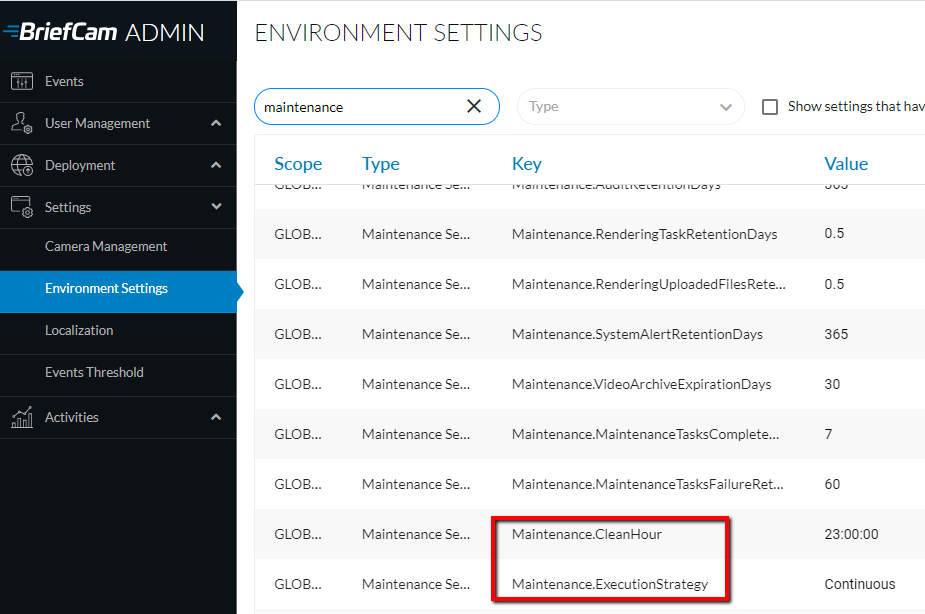Expand the Activities section chevron
Viewport: 925px width, 614px height.
point(217,417)
